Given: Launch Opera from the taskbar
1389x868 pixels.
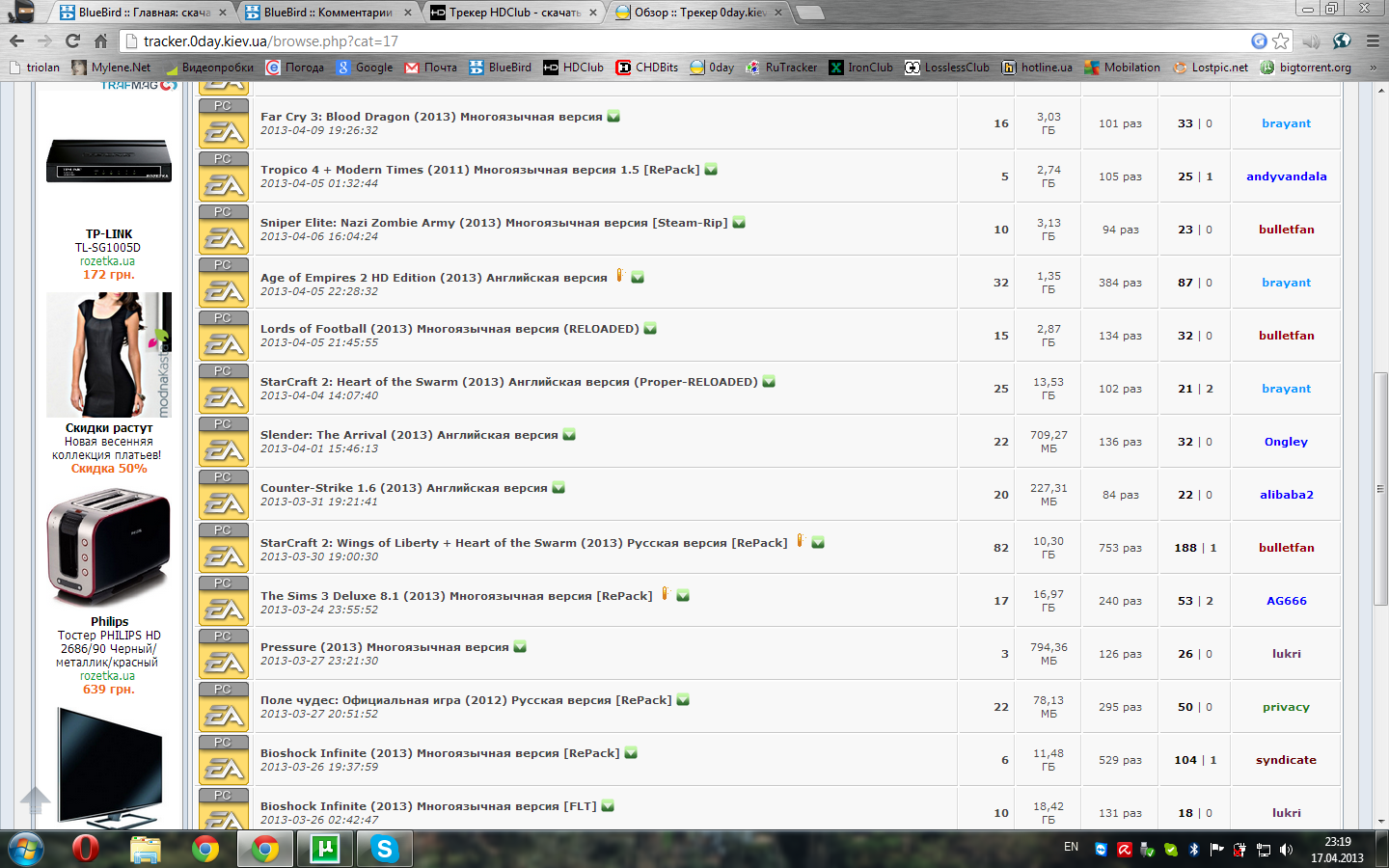Looking at the screenshot, I should pyautogui.click(x=86, y=849).
